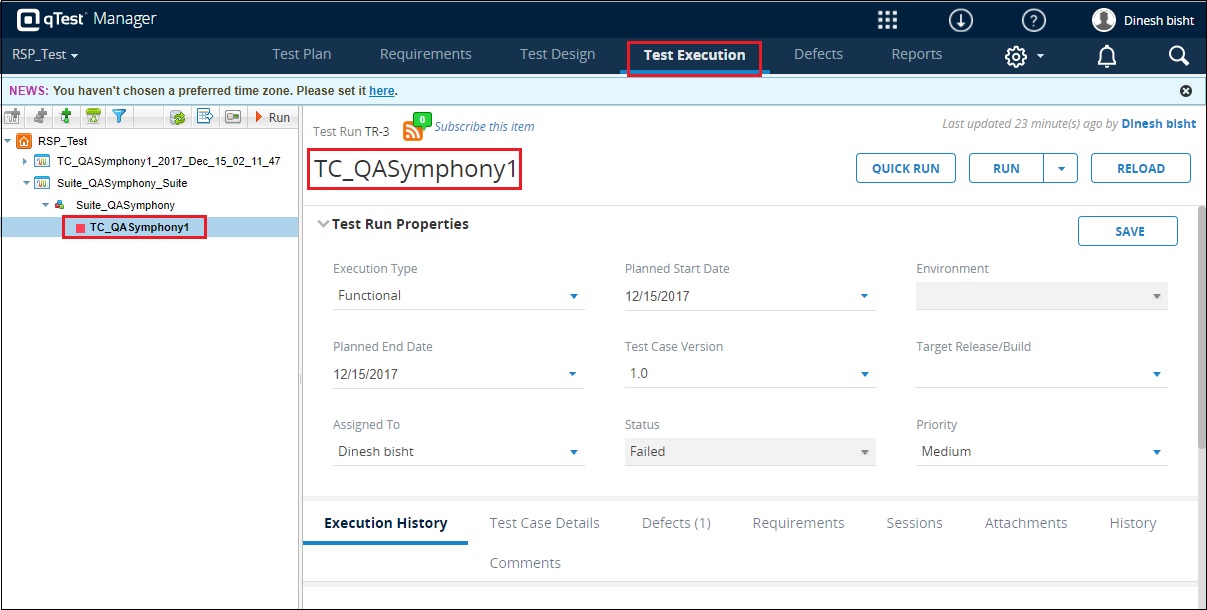Collapse Suite_QASymphony node
Viewport: 1207px width, 610px height.
tap(45, 205)
